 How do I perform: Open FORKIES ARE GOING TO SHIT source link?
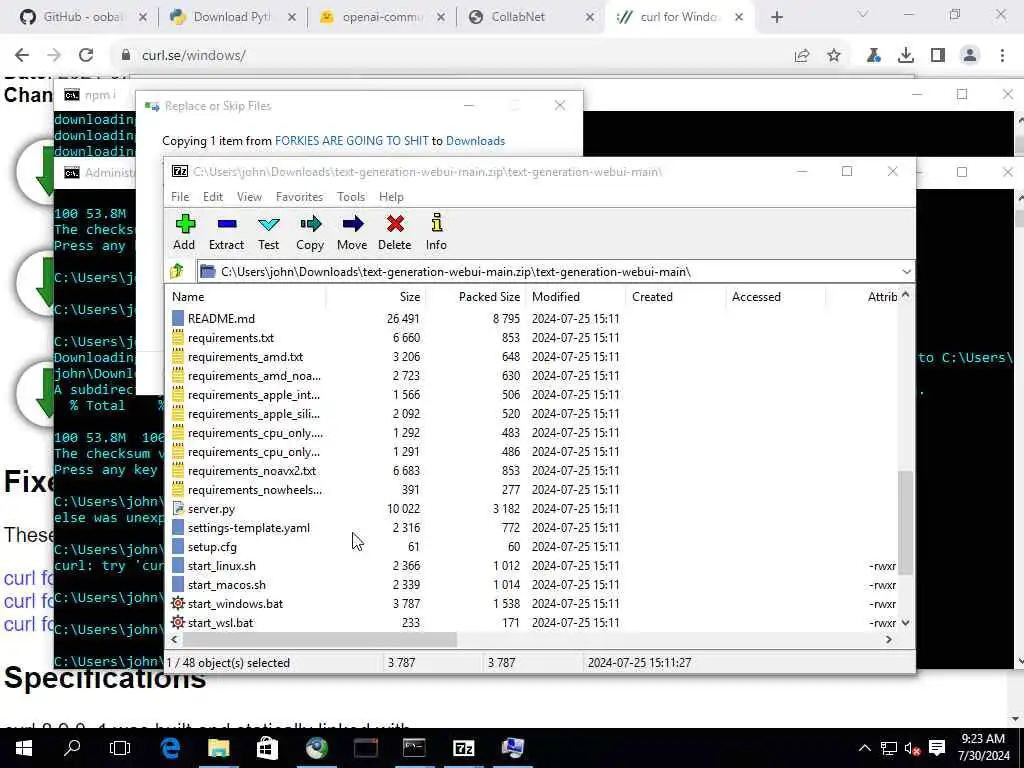click(351, 141)
